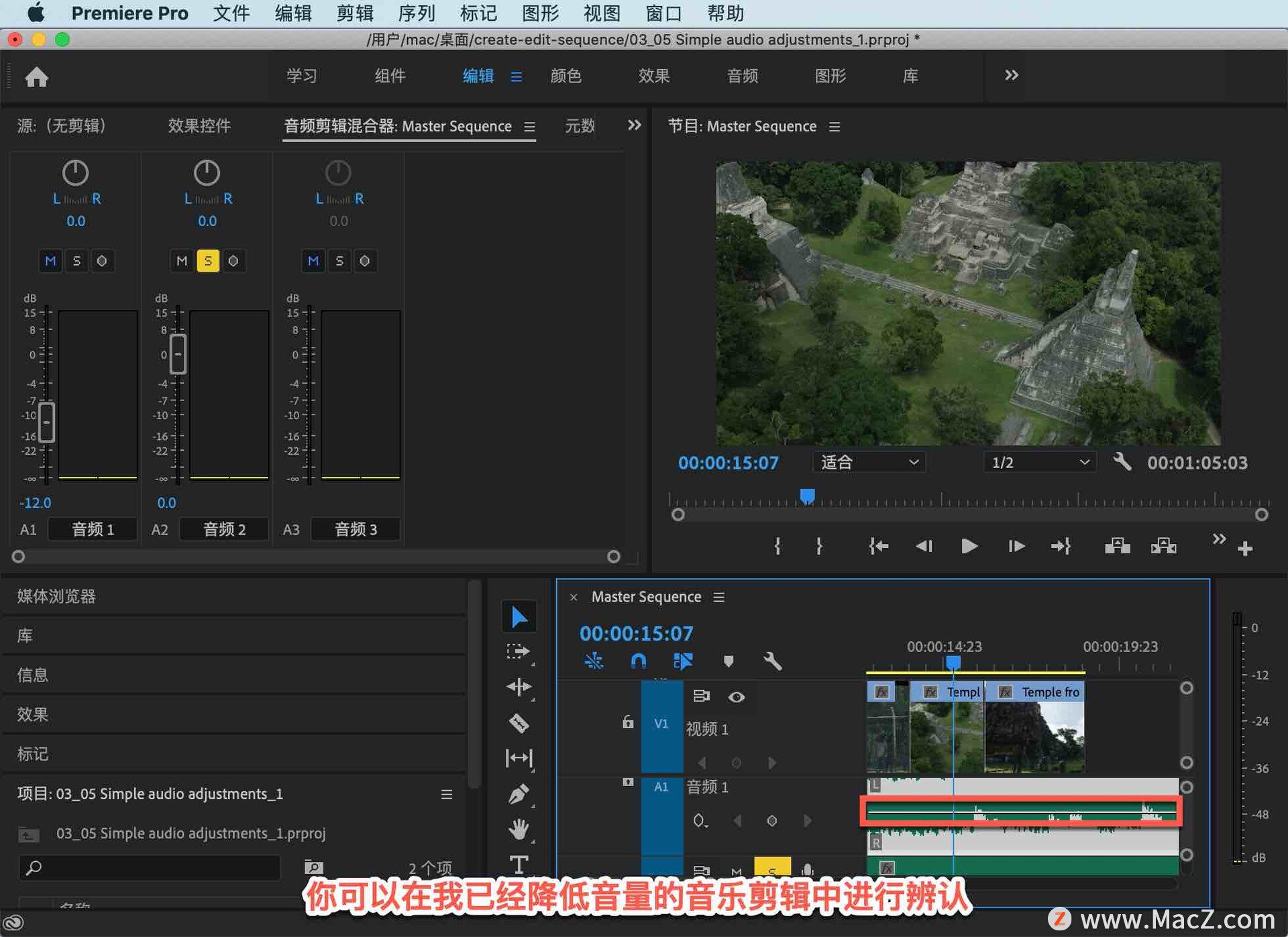Screen dimensions: 1288x937
Task: Expand the workspace overflow chevron
Action: click(x=1011, y=75)
